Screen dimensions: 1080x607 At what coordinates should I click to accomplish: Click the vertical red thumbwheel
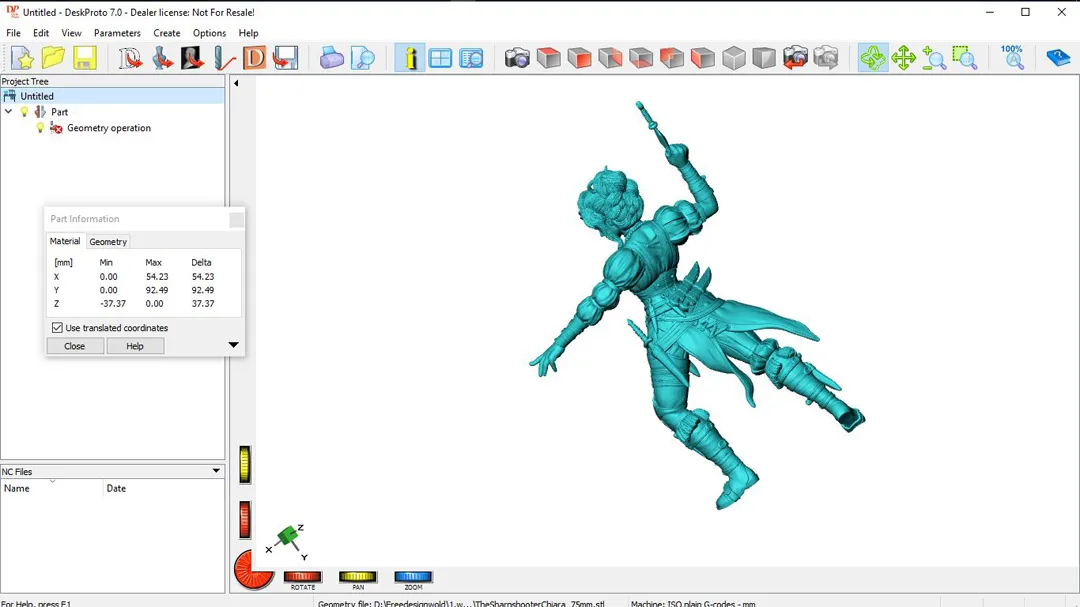coord(245,519)
